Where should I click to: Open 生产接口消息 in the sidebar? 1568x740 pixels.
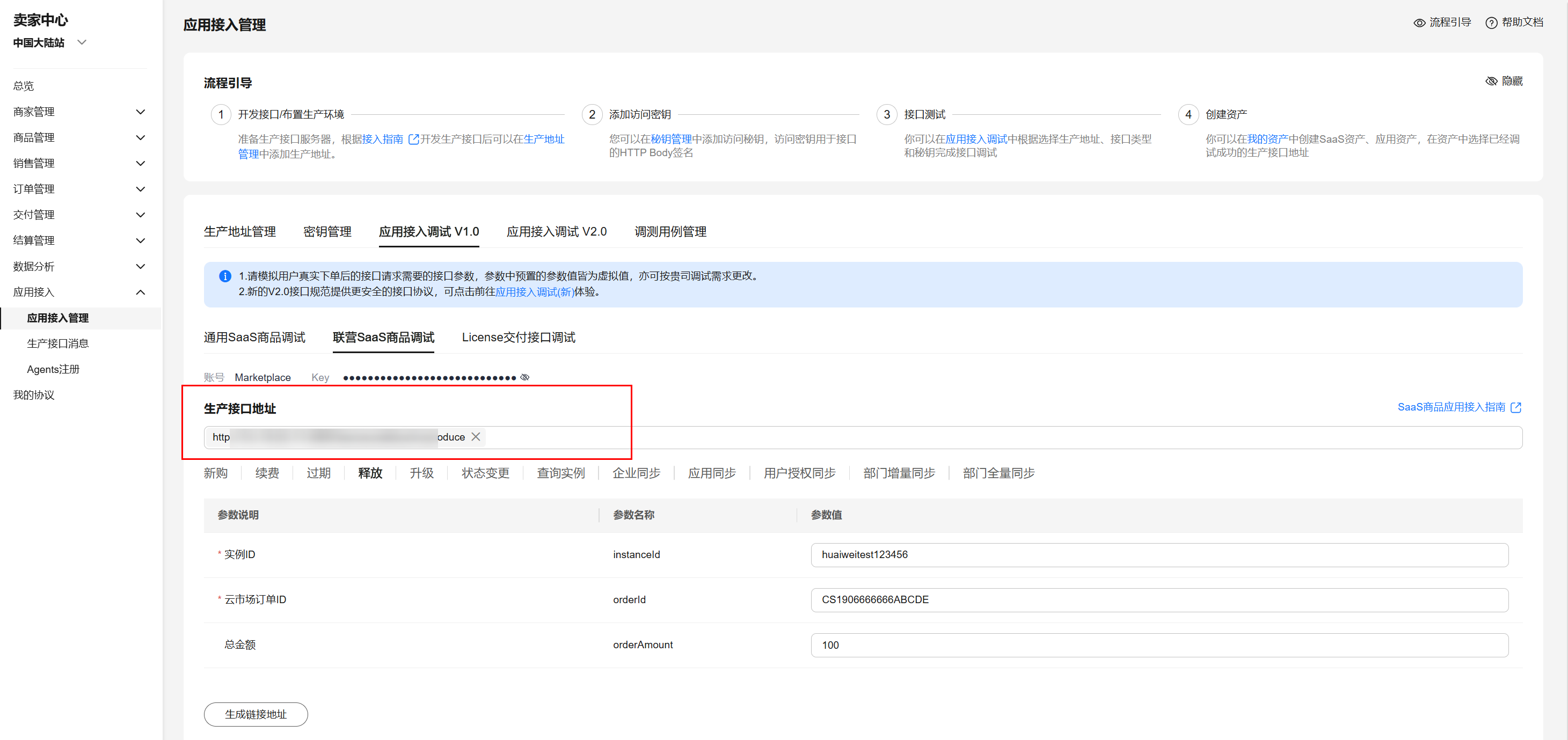pos(58,343)
